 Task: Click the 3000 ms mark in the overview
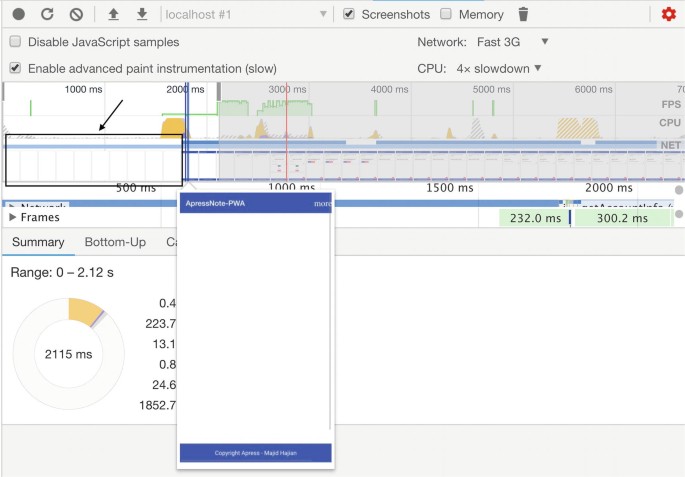click(287, 90)
